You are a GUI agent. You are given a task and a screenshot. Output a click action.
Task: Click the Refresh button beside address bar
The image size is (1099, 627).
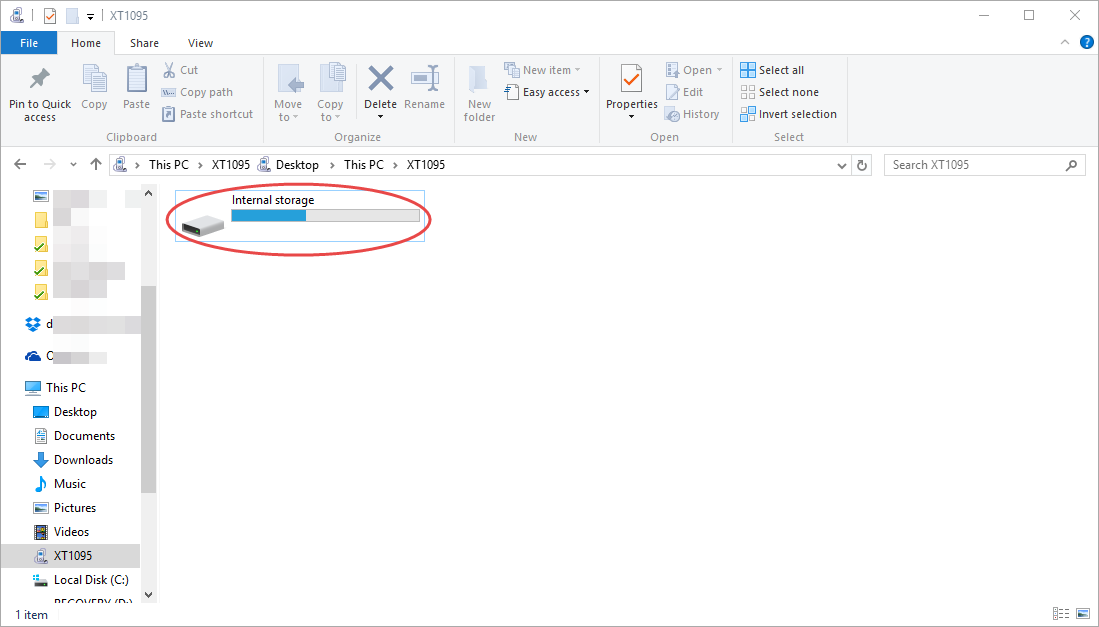tap(863, 165)
